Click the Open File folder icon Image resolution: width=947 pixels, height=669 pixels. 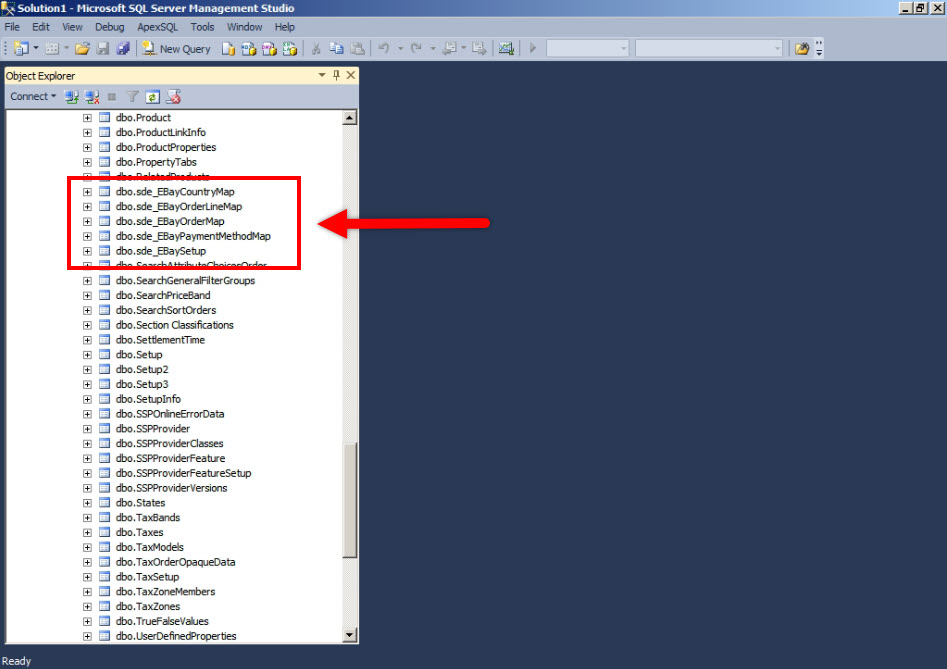coord(82,48)
